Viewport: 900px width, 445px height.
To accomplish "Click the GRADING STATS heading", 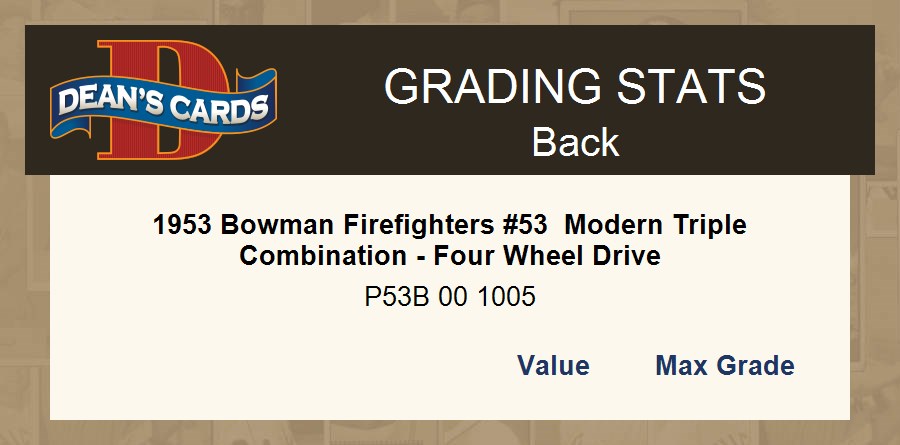I will [x=575, y=88].
